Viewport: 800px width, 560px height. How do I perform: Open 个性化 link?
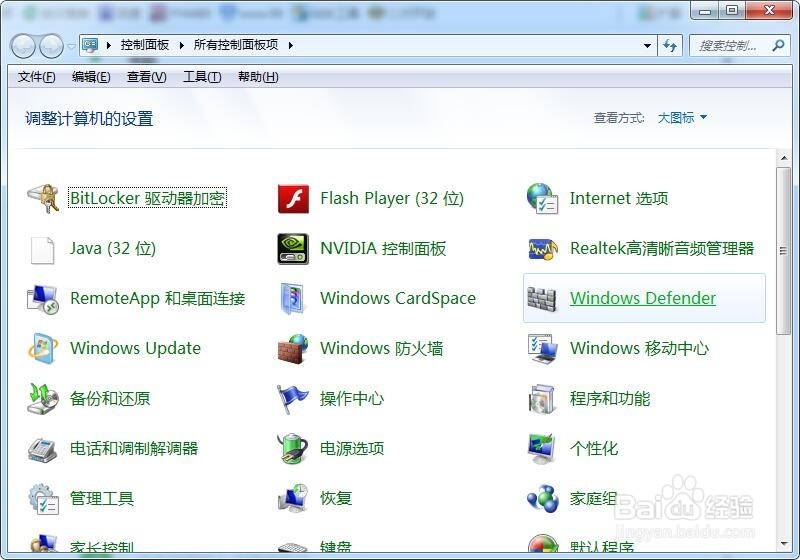click(x=593, y=448)
